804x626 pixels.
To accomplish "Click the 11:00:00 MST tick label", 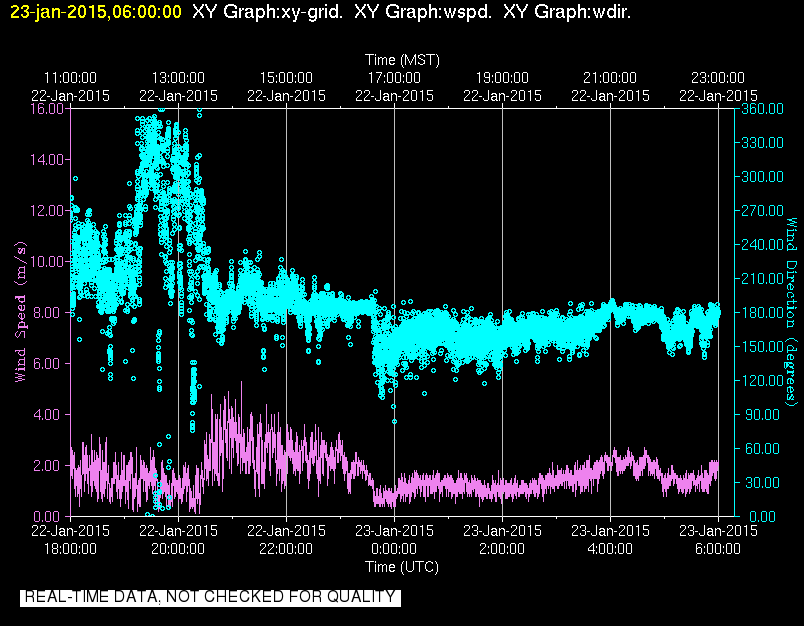I will point(70,78).
